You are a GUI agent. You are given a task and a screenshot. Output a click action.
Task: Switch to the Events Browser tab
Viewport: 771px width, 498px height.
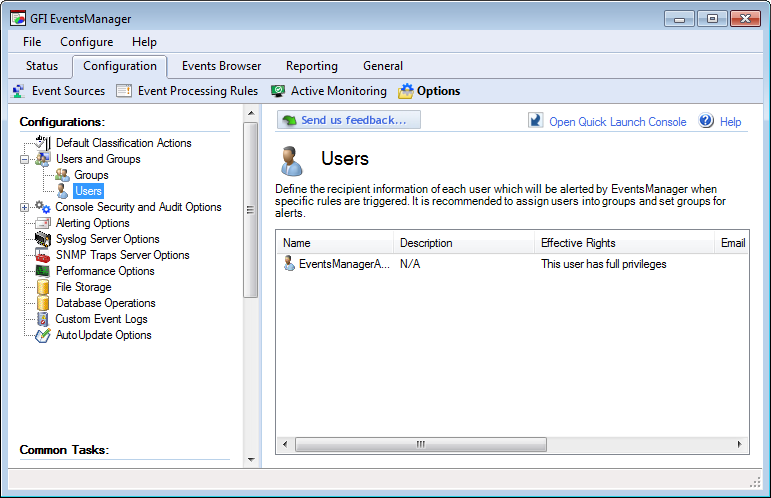pyautogui.click(x=221, y=66)
